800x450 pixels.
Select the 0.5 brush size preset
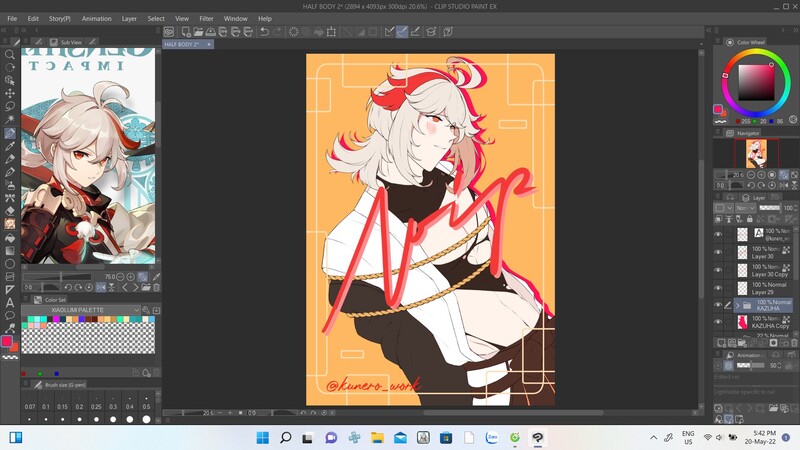(146, 402)
